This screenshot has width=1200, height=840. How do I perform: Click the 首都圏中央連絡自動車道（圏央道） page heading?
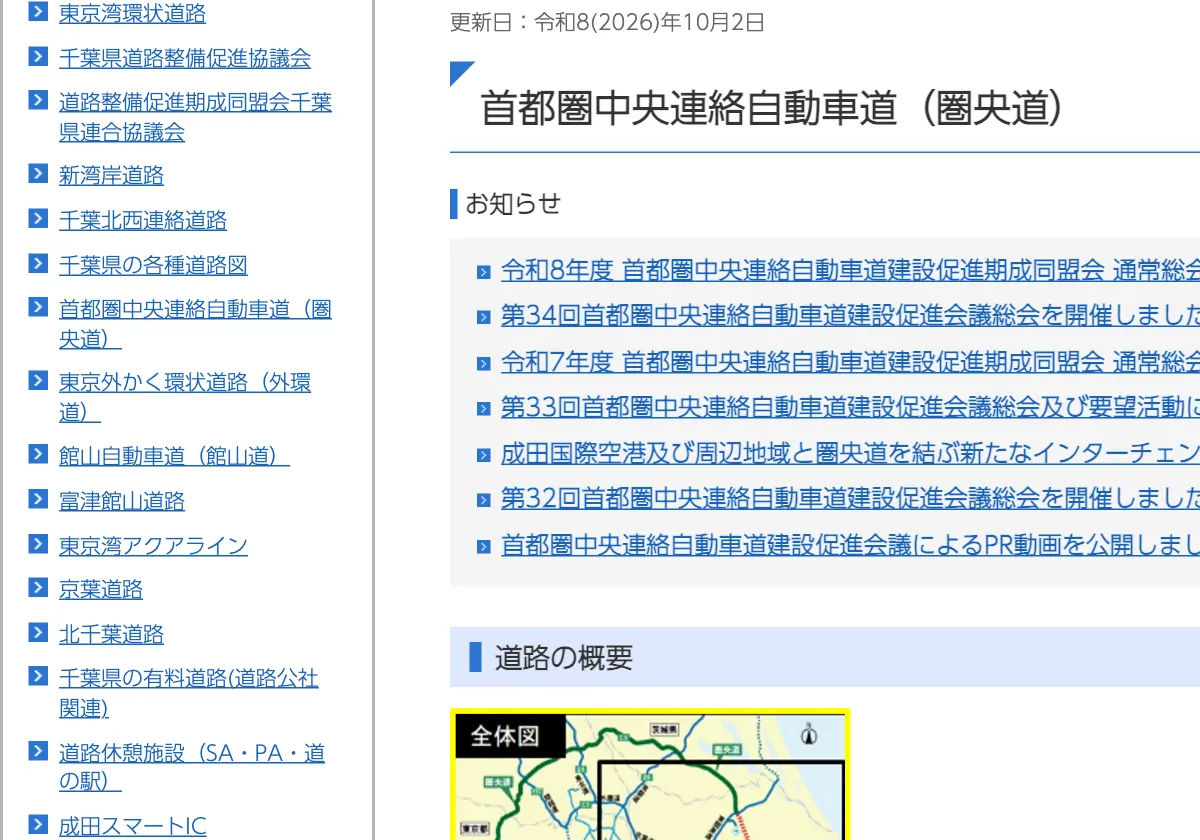(772, 108)
